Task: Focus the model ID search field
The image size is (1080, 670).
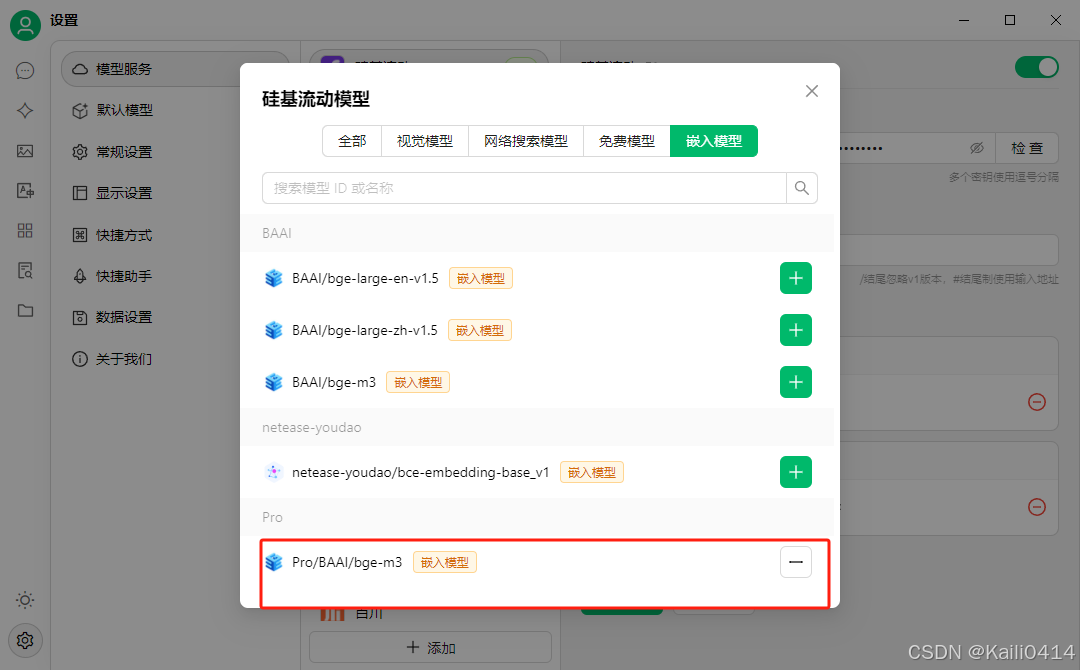Action: [524, 188]
